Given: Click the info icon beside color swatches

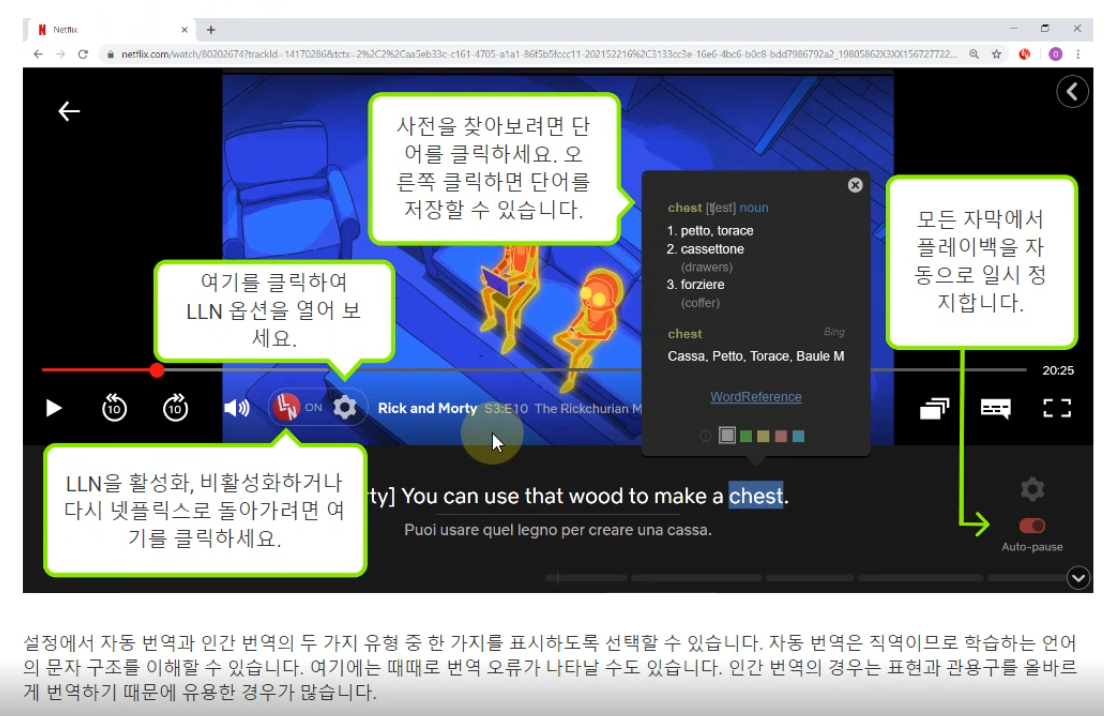Looking at the screenshot, I should (x=705, y=436).
